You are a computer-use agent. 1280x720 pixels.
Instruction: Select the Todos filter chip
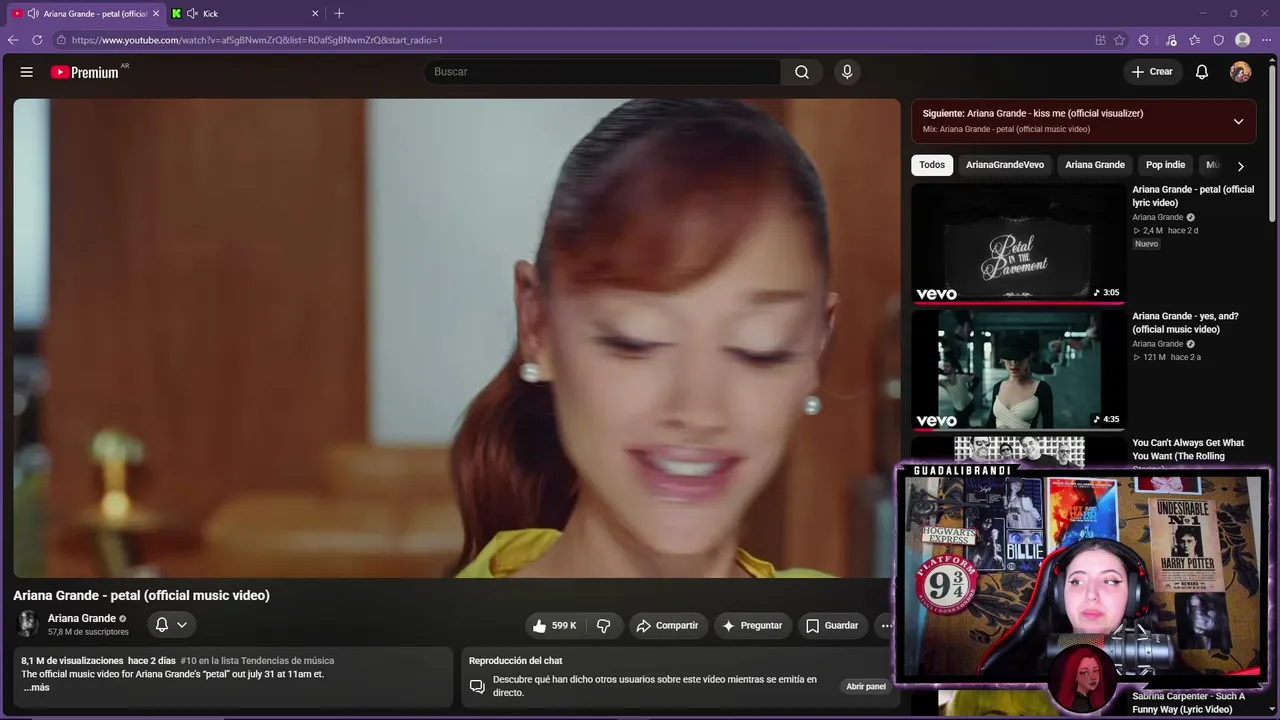932,165
